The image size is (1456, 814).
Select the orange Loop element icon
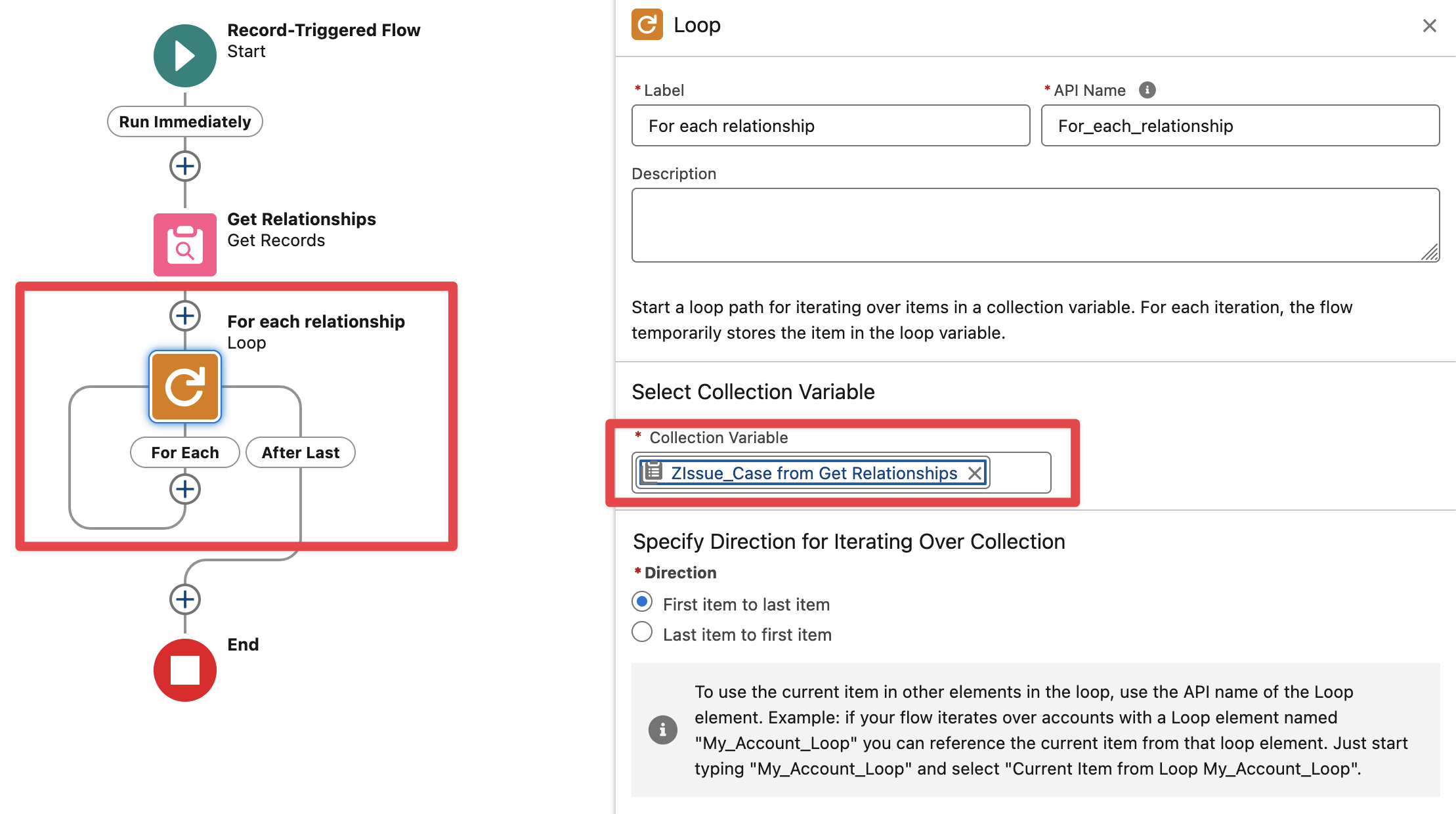pos(184,387)
